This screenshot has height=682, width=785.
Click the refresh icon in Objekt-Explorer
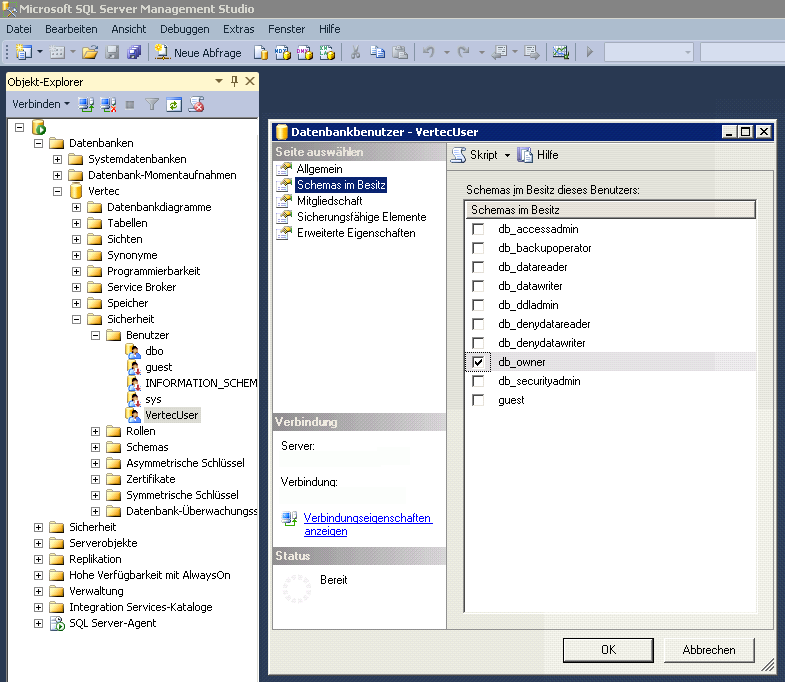tap(174, 104)
